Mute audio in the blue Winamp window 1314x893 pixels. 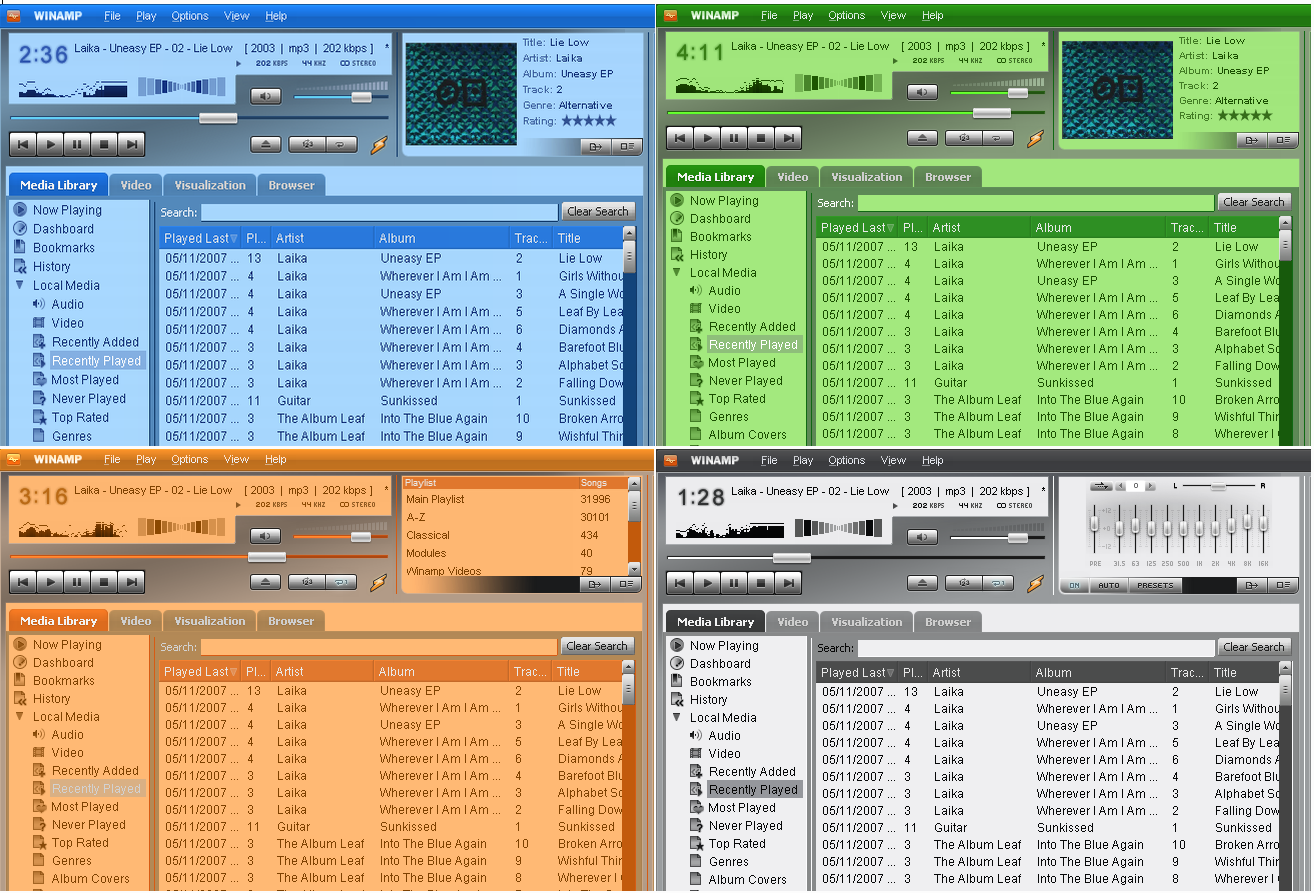[266, 96]
